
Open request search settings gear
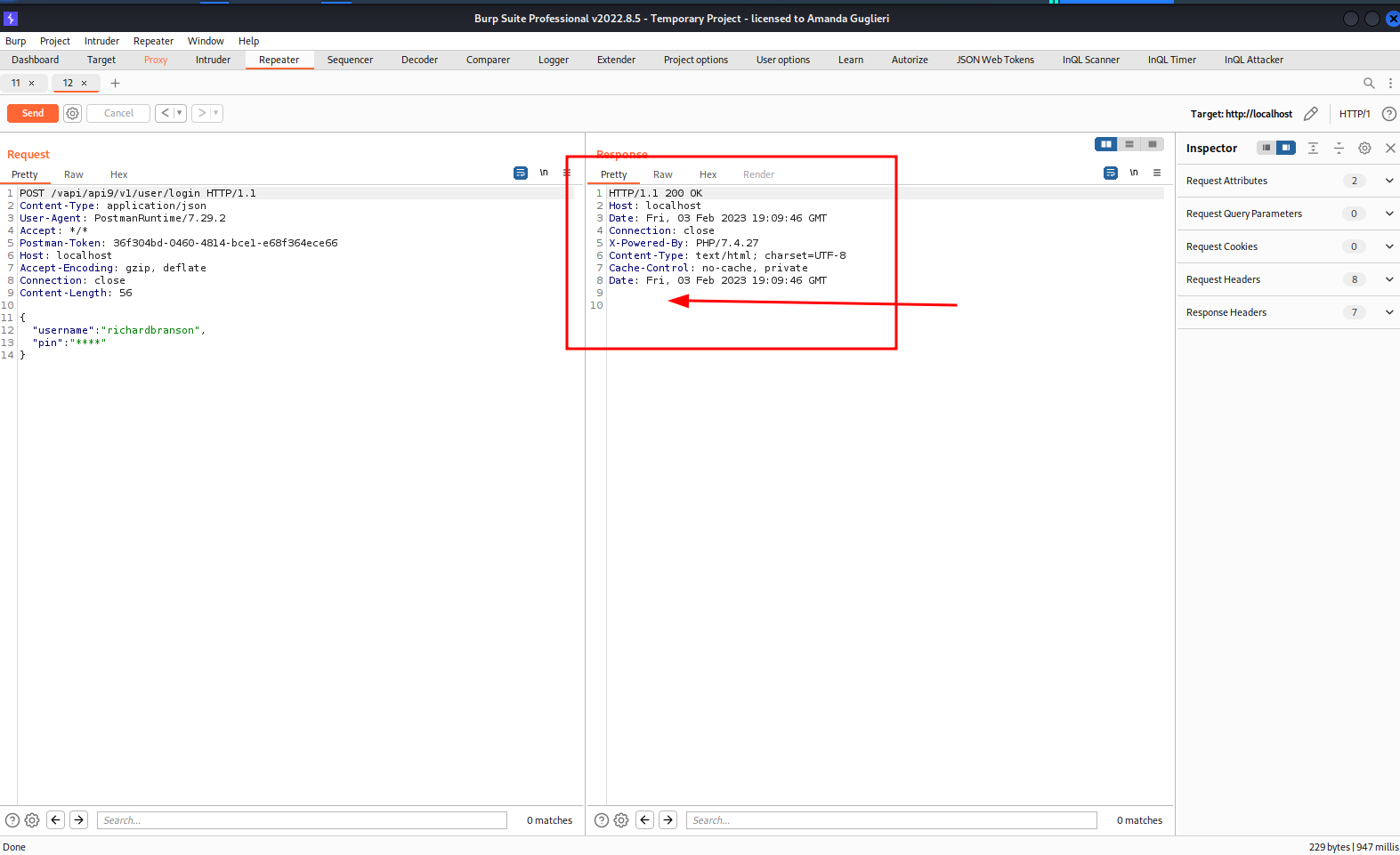click(x=32, y=820)
